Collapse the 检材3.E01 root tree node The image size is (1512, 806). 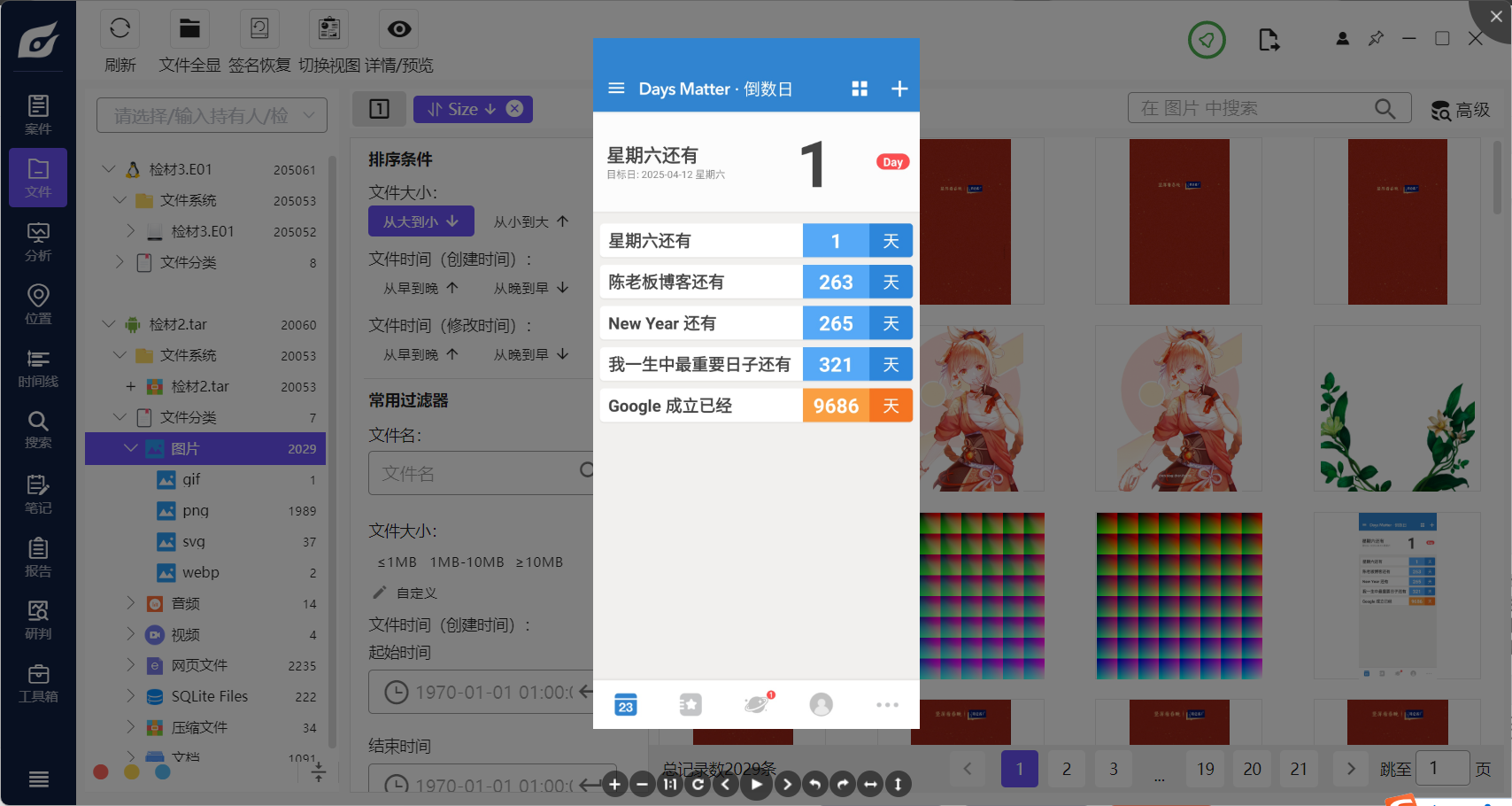tap(108, 168)
